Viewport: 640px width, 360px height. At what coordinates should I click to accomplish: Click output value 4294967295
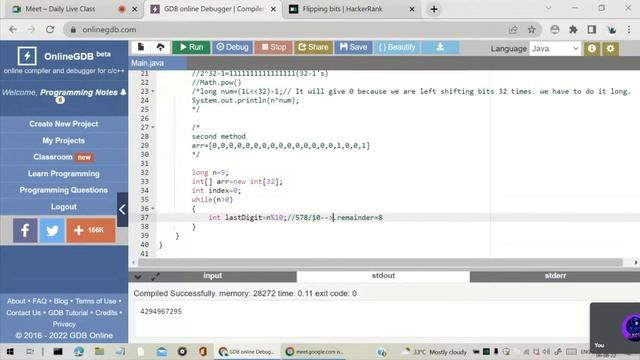pyautogui.click(x=161, y=311)
